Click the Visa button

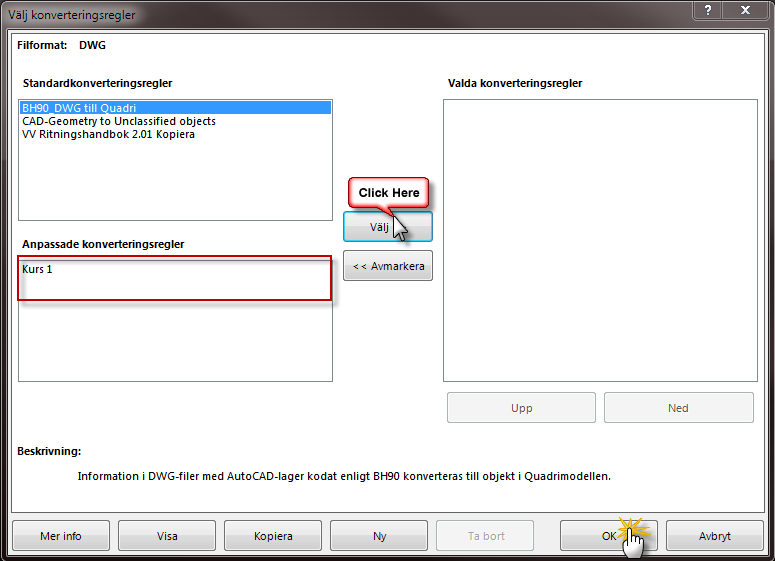pos(167,536)
